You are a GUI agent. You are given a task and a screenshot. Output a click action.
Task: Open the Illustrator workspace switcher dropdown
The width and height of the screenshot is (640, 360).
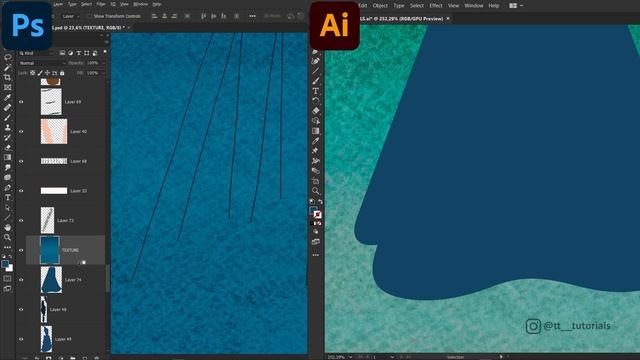pyautogui.click(x=516, y=6)
